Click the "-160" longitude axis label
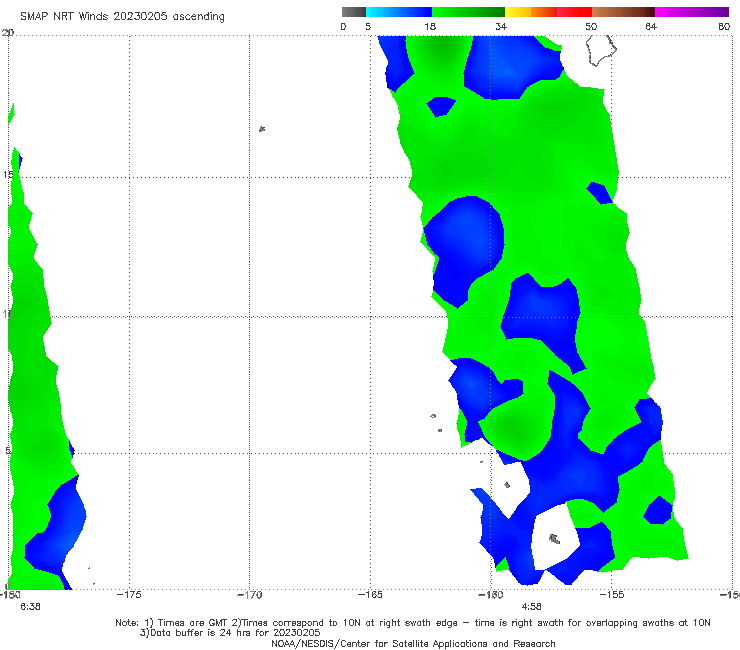The image size is (740, 650). pyautogui.click(x=491, y=595)
